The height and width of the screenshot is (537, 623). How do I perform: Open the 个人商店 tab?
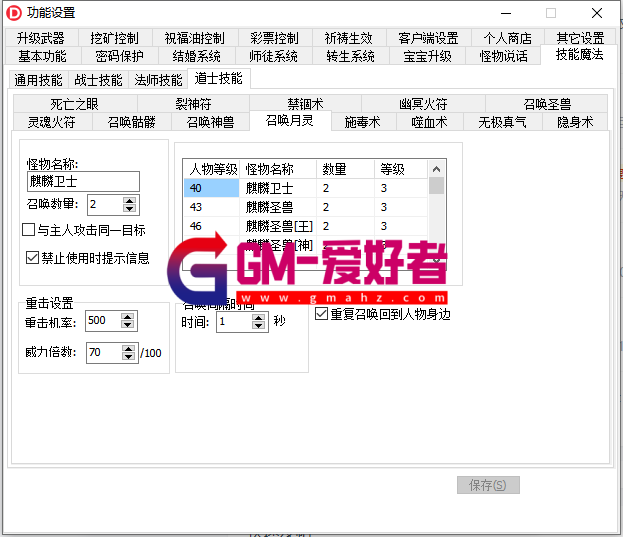[x=507, y=38]
